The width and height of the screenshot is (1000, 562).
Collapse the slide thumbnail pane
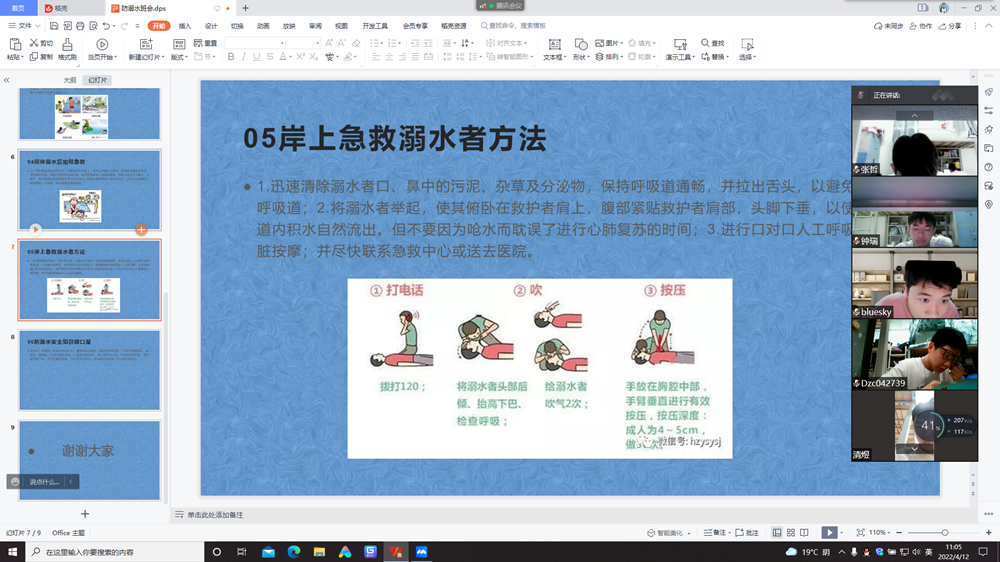(x=6, y=80)
